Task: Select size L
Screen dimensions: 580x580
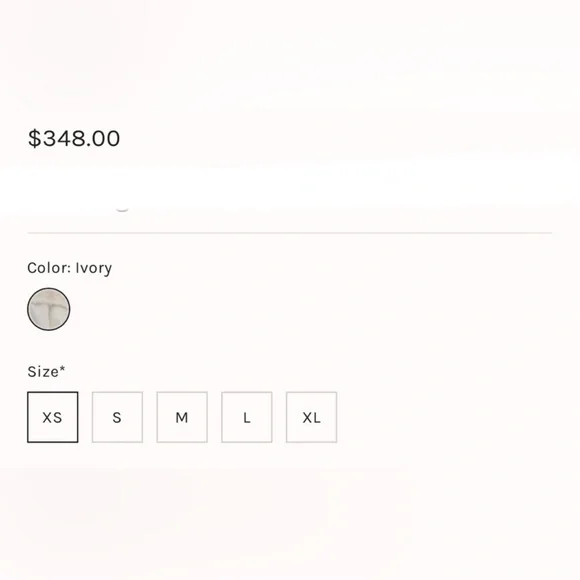Action: (x=247, y=417)
